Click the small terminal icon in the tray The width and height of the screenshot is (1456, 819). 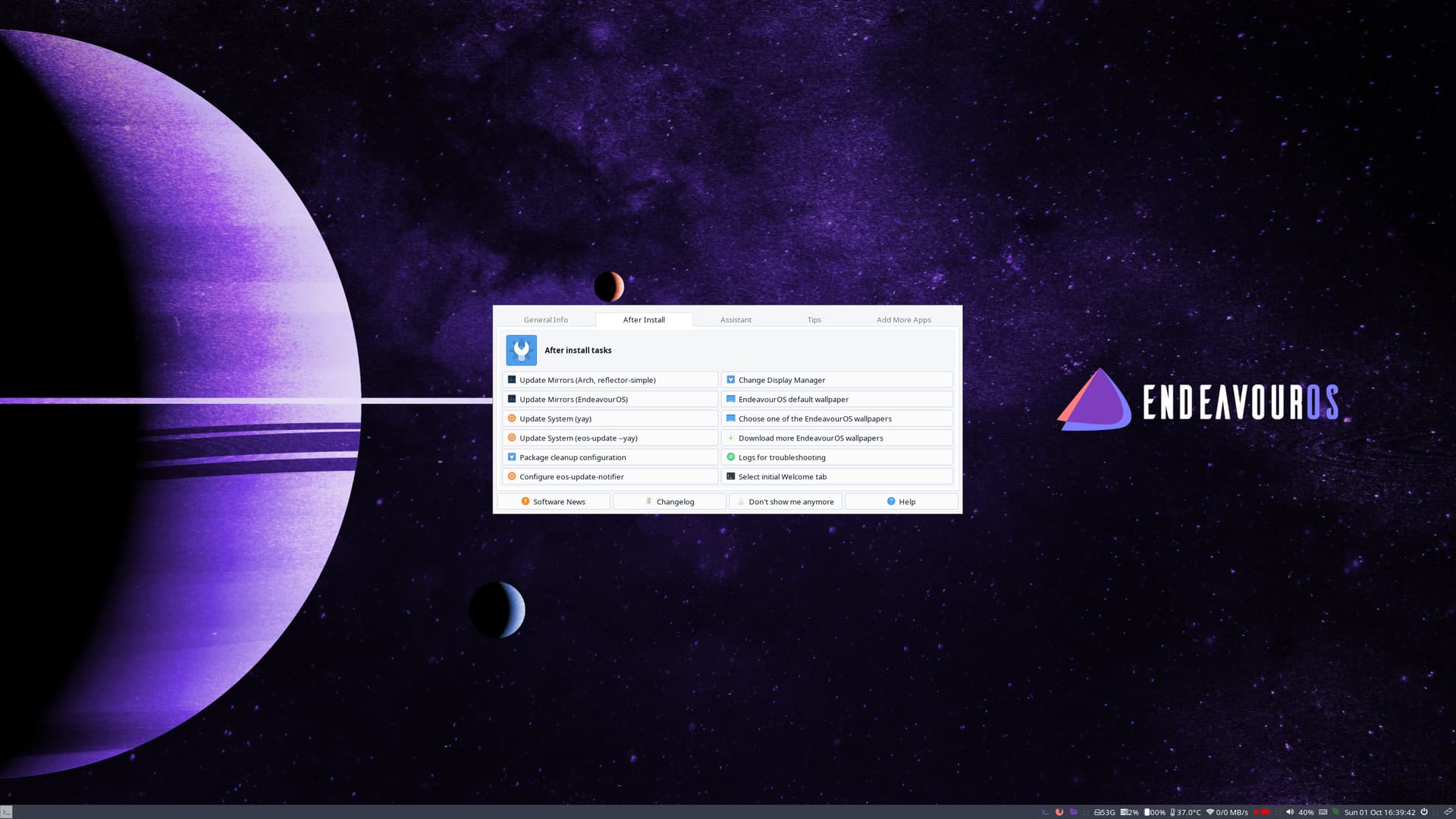point(1045,812)
